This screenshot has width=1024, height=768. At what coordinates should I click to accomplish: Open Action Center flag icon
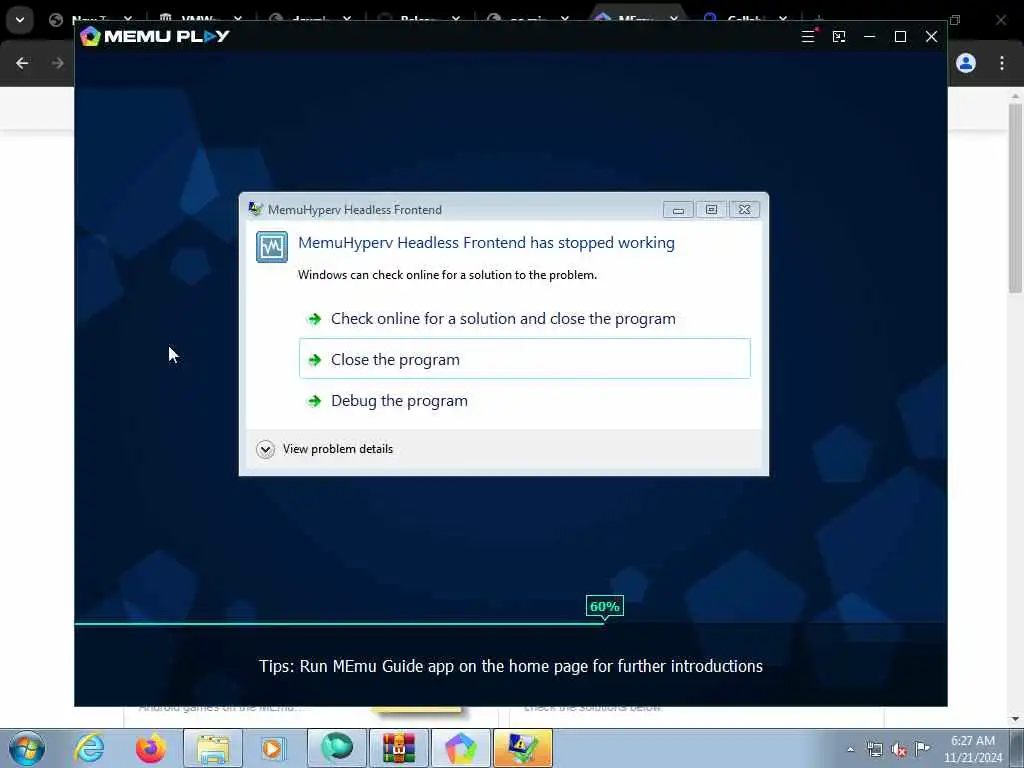(922, 748)
